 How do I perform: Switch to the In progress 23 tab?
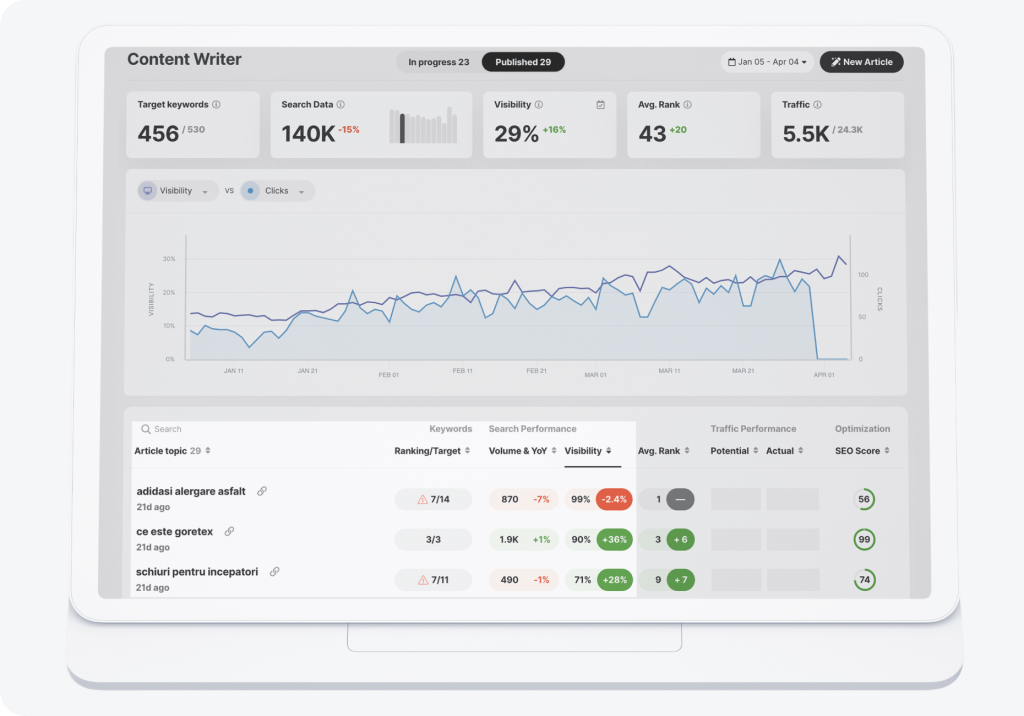(438, 62)
